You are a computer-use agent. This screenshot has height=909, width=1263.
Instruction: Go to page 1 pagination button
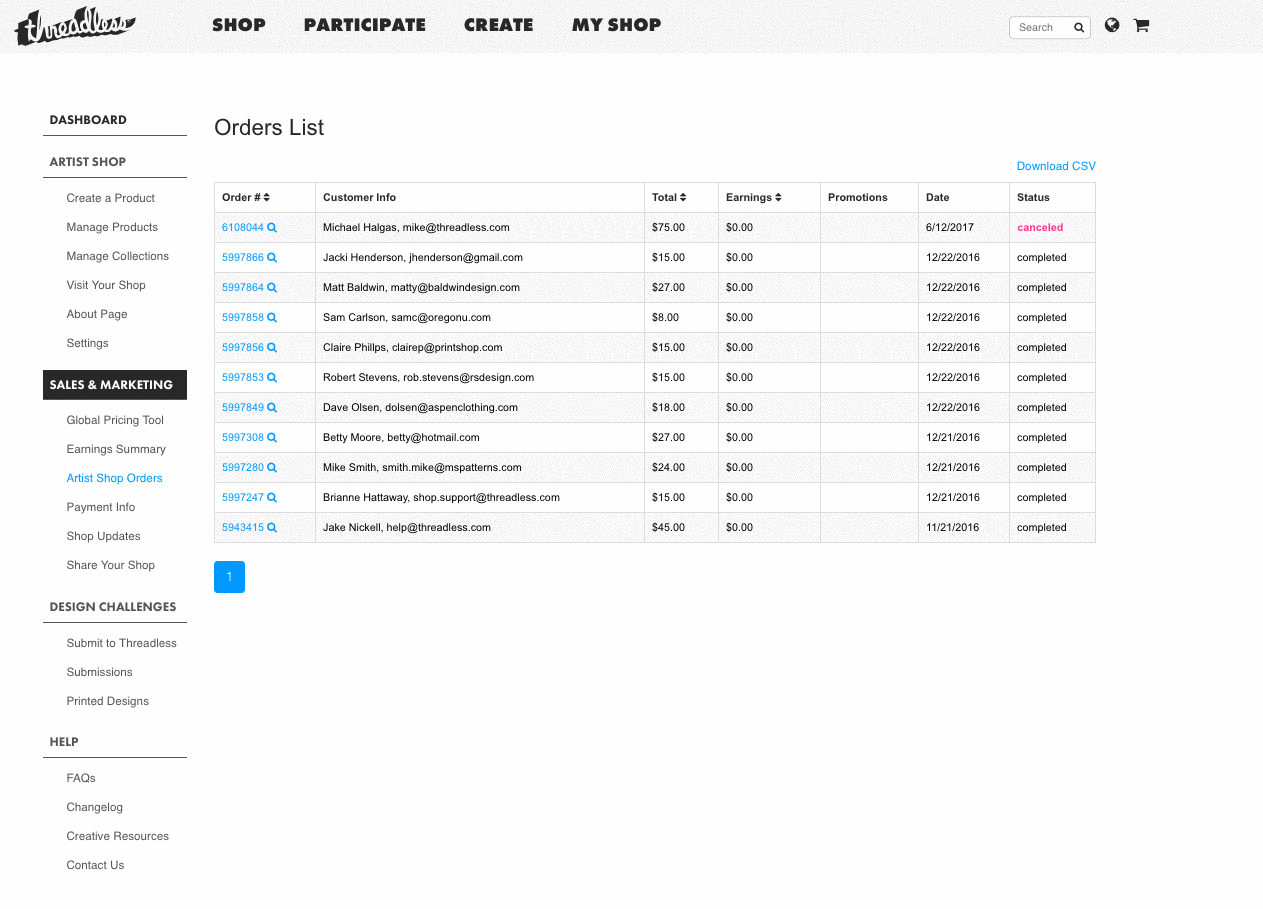point(229,577)
